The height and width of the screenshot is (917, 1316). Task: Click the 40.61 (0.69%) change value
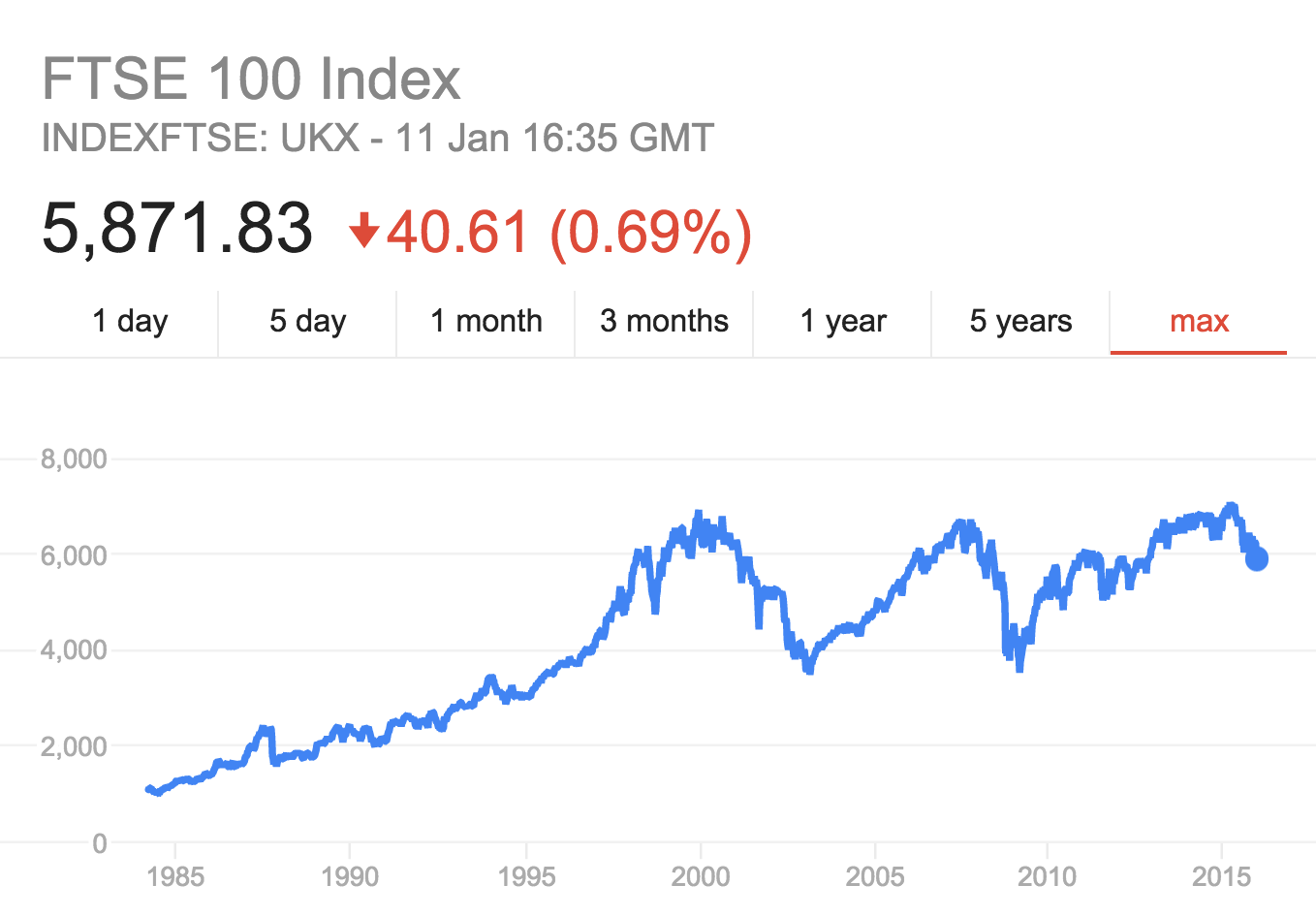tap(569, 233)
